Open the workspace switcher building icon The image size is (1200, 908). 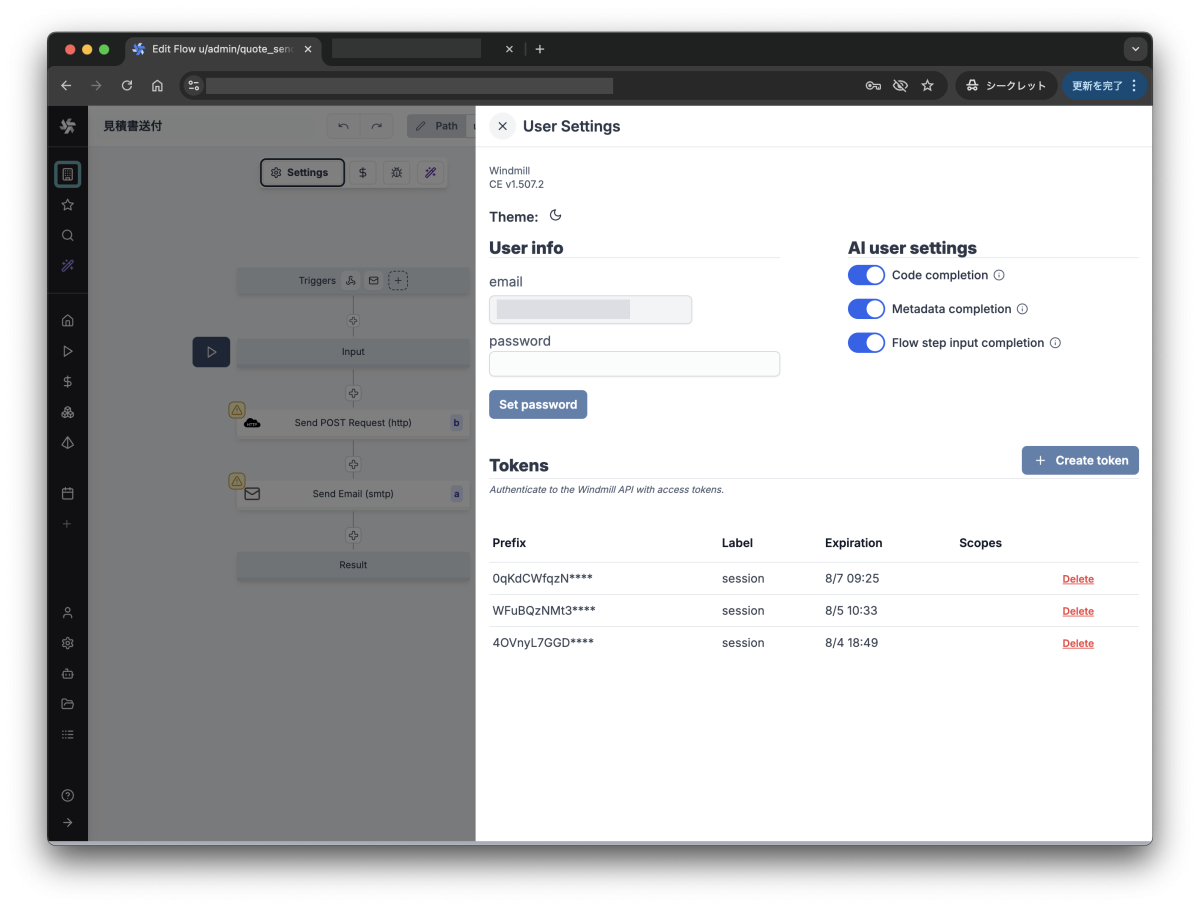(x=68, y=174)
